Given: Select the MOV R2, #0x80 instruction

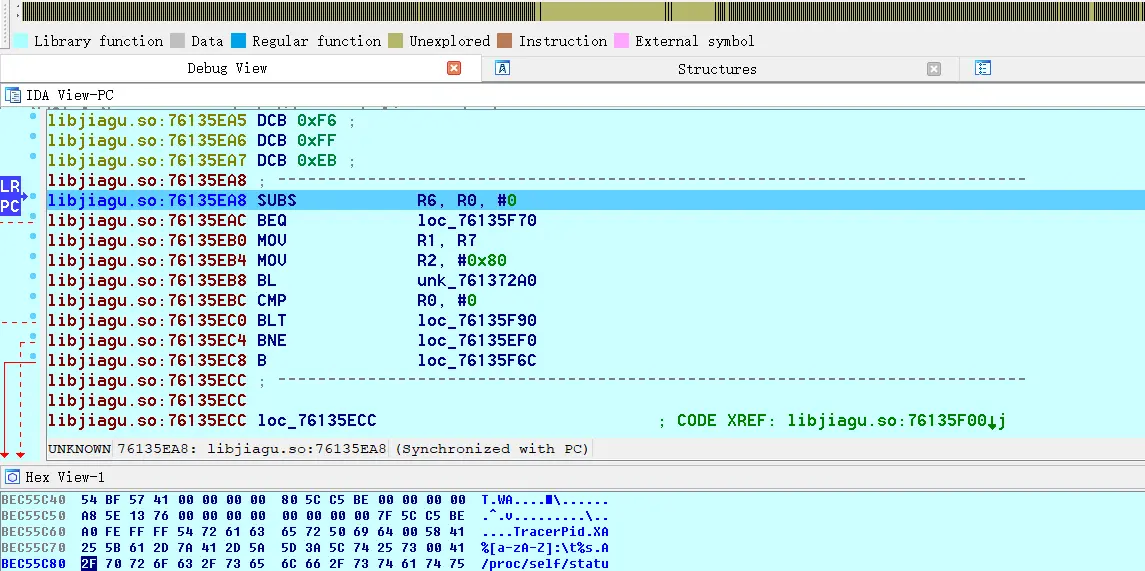Looking at the screenshot, I should (x=595, y=261).
